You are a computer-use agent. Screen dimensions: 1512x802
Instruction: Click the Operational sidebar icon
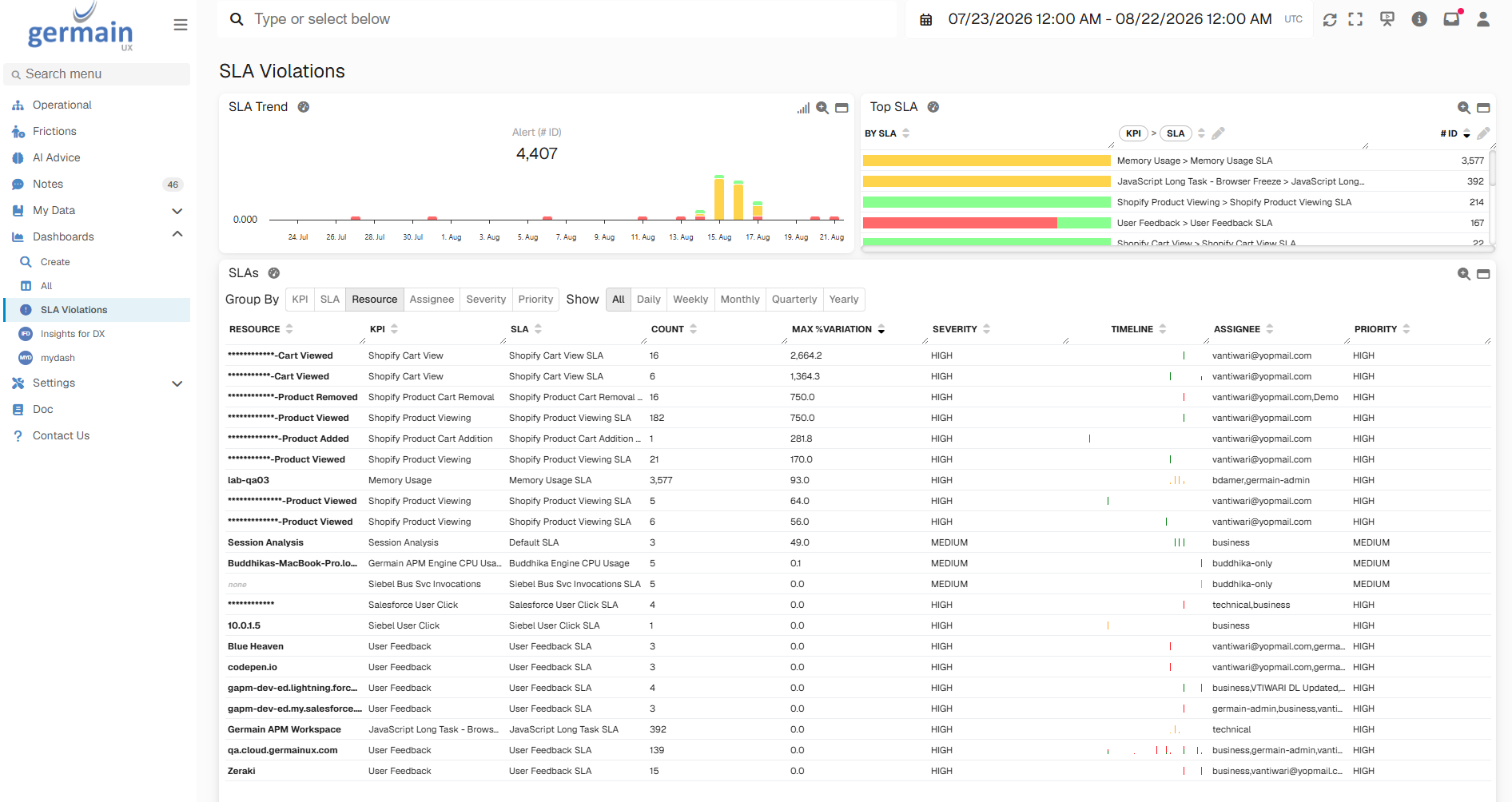[18, 105]
